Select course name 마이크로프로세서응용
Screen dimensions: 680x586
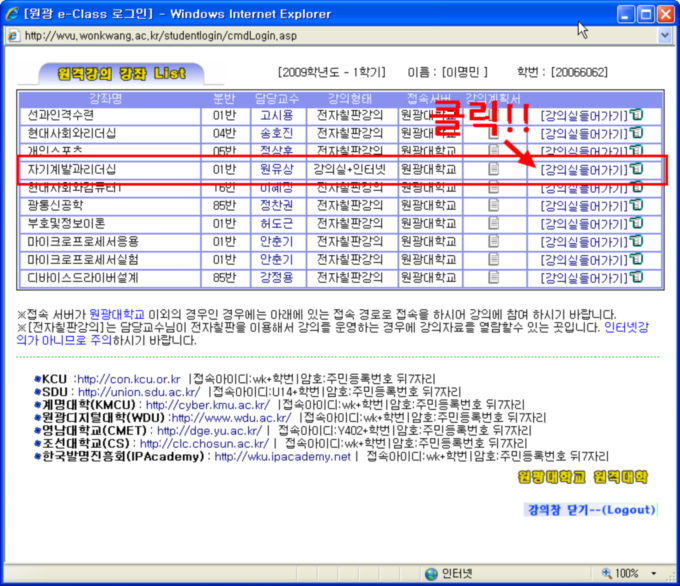83,242
